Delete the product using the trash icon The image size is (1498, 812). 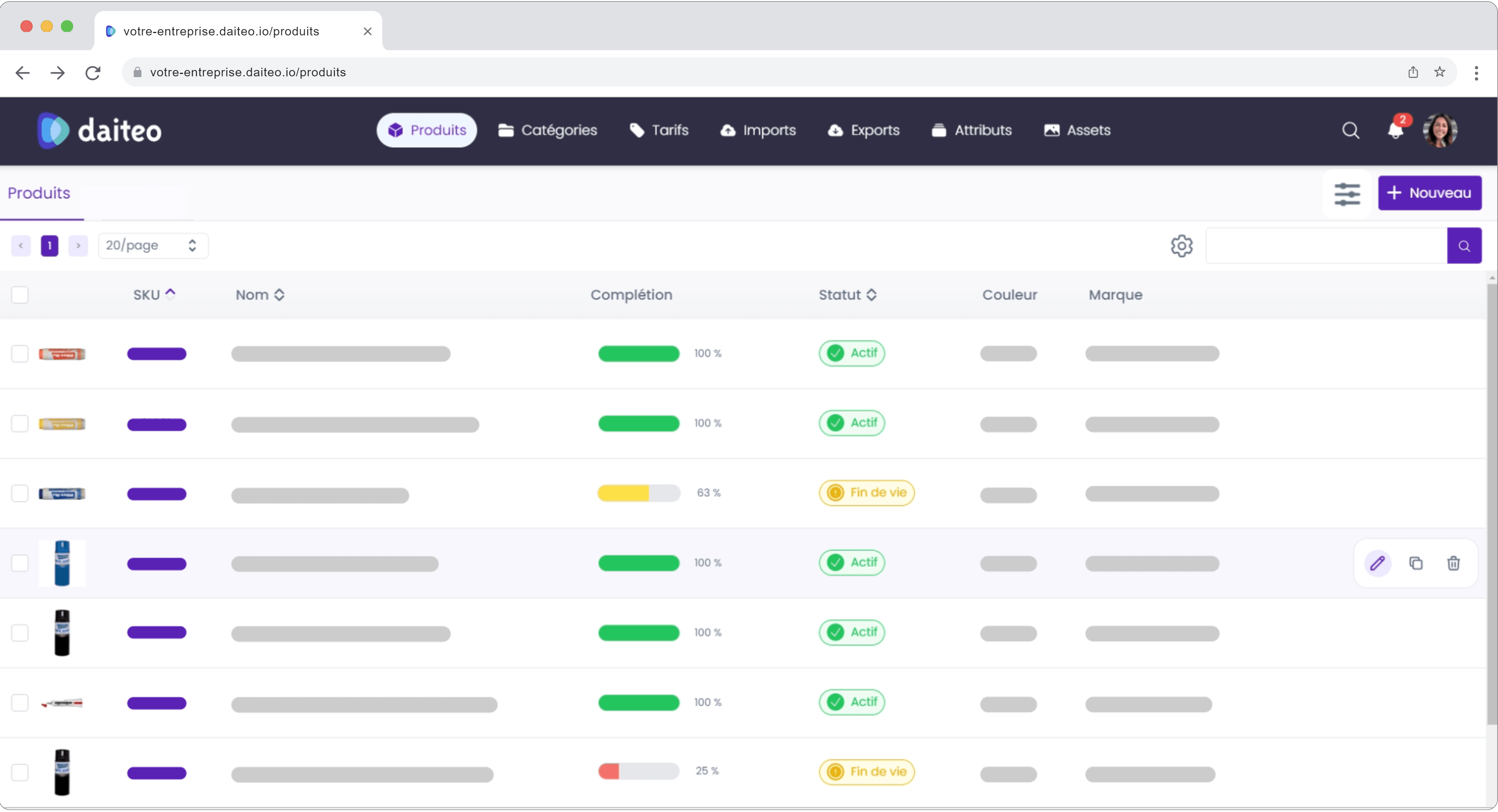pyautogui.click(x=1453, y=563)
